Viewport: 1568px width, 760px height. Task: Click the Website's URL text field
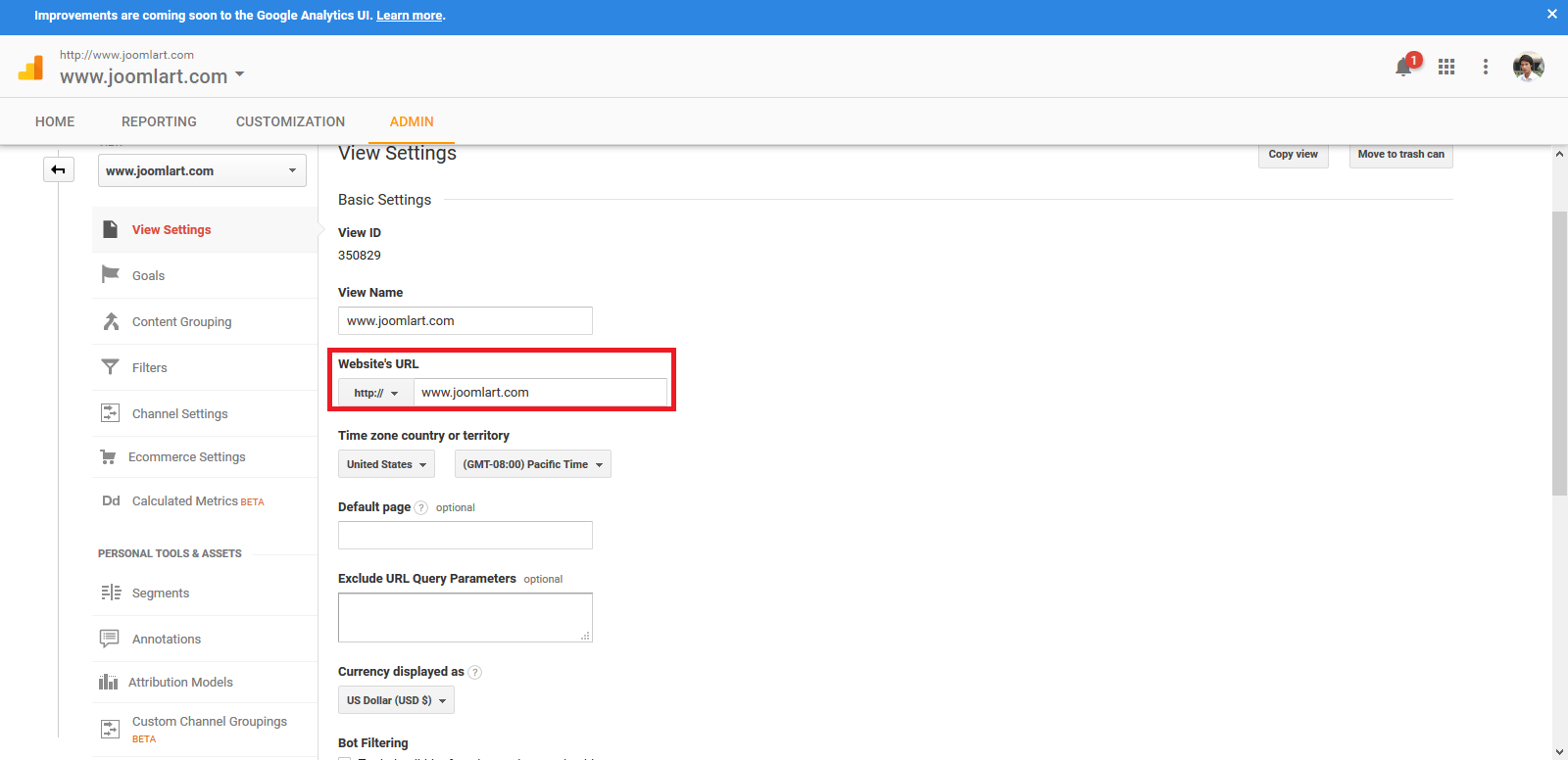[541, 393]
